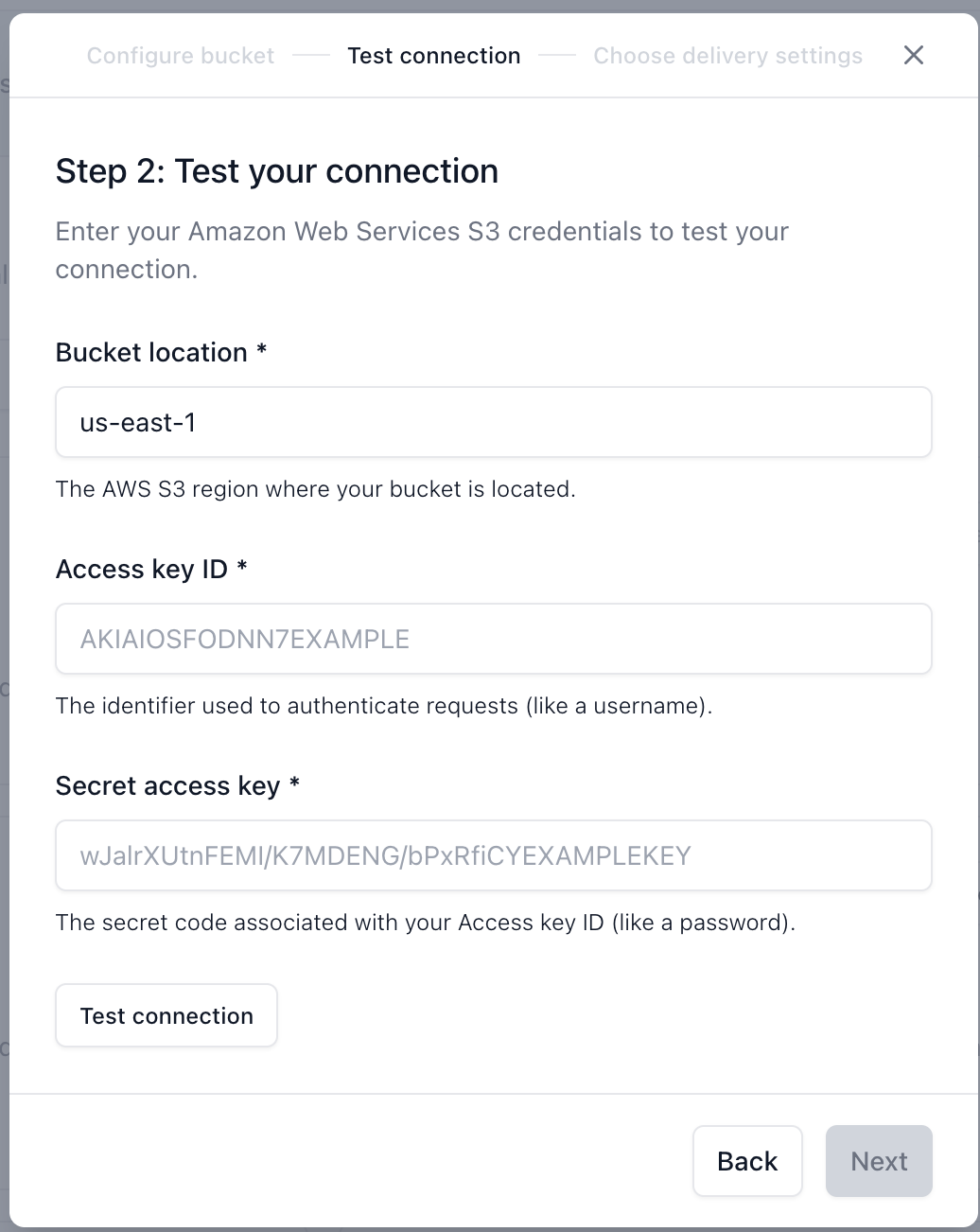Click the Access key ID label
This screenshot has height=1232, width=980.
click(x=142, y=569)
